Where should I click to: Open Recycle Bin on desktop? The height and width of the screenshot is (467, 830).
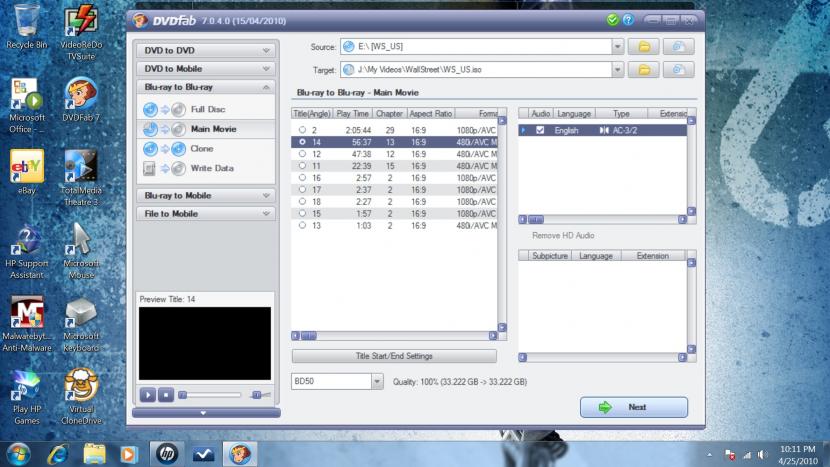[26, 26]
